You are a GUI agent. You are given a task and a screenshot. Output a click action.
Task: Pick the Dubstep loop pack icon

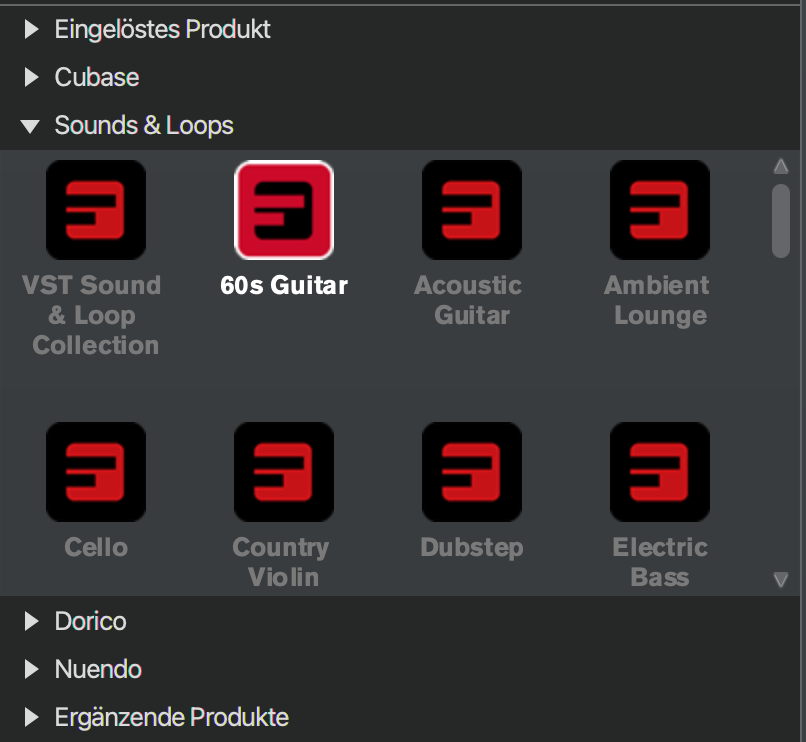click(x=472, y=472)
